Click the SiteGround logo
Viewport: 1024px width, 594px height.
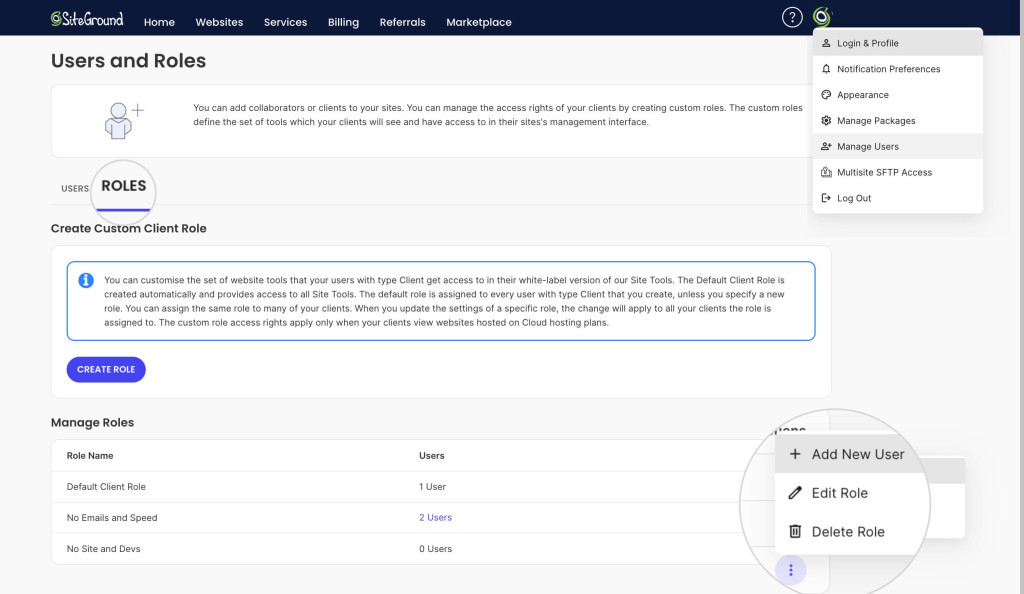pos(87,19)
